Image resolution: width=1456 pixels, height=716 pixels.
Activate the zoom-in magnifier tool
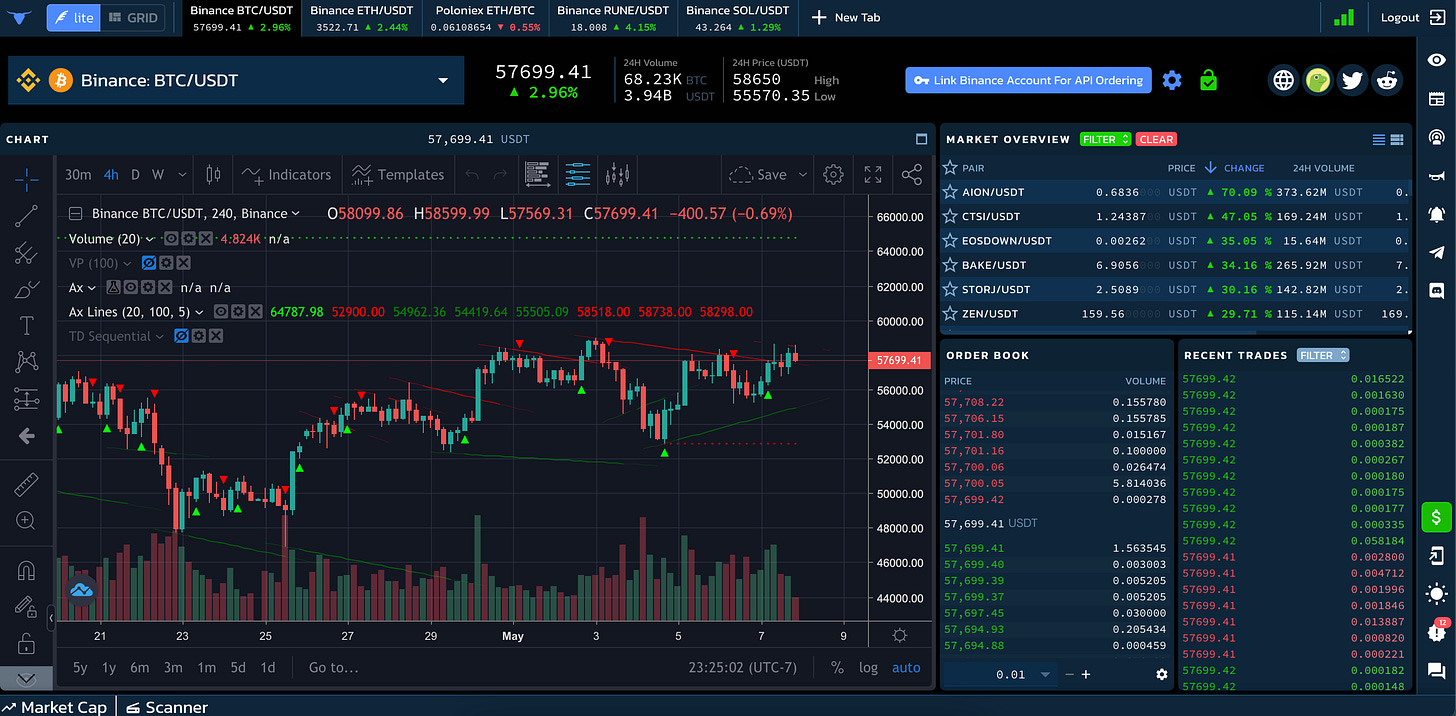[x=26, y=521]
